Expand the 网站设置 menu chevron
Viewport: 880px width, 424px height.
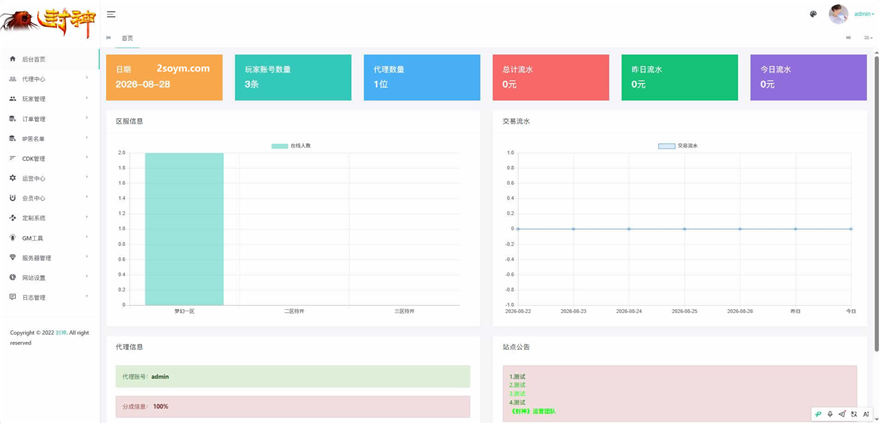pos(87,276)
